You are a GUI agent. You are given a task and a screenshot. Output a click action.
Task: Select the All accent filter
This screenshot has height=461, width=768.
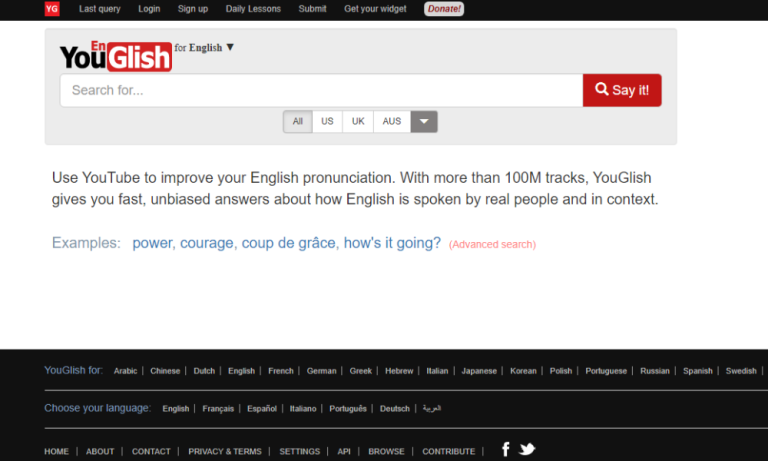[x=298, y=121]
